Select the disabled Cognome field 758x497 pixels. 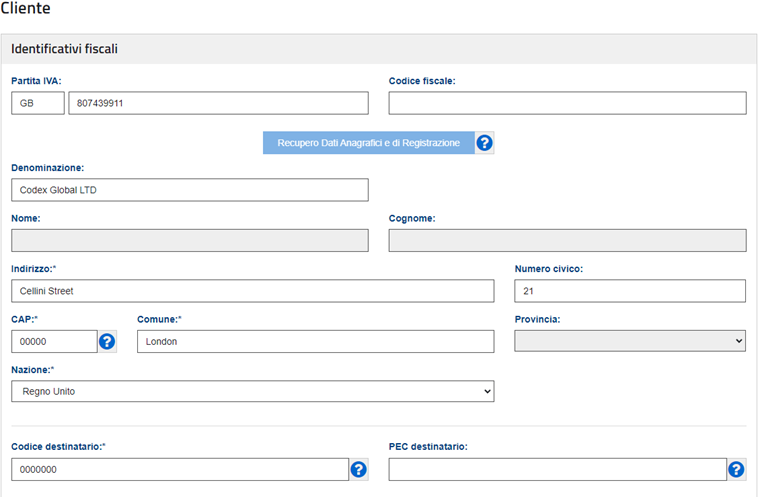click(568, 240)
